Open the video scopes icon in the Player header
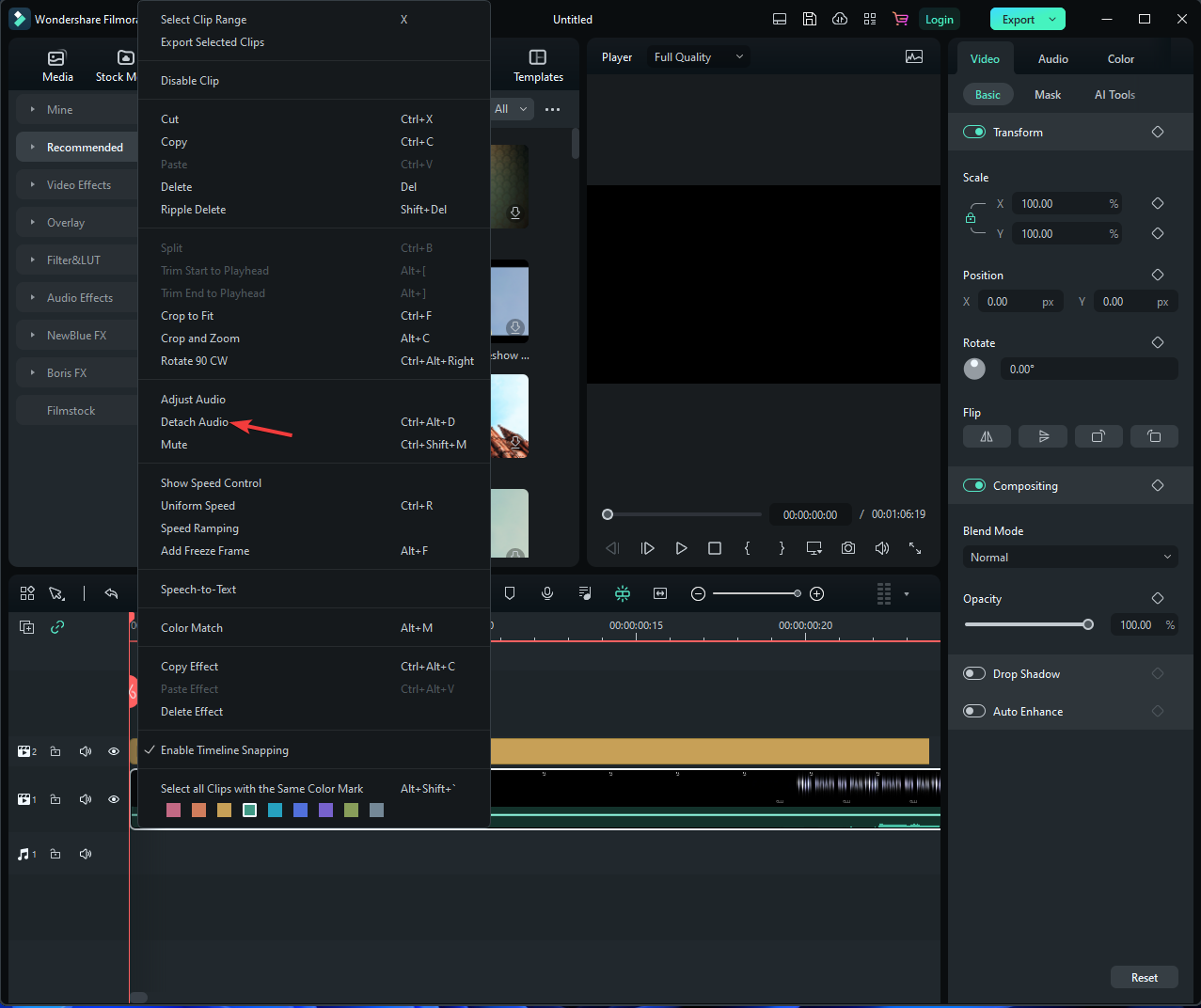Image resolution: width=1201 pixels, height=1008 pixels. click(x=914, y=56)
